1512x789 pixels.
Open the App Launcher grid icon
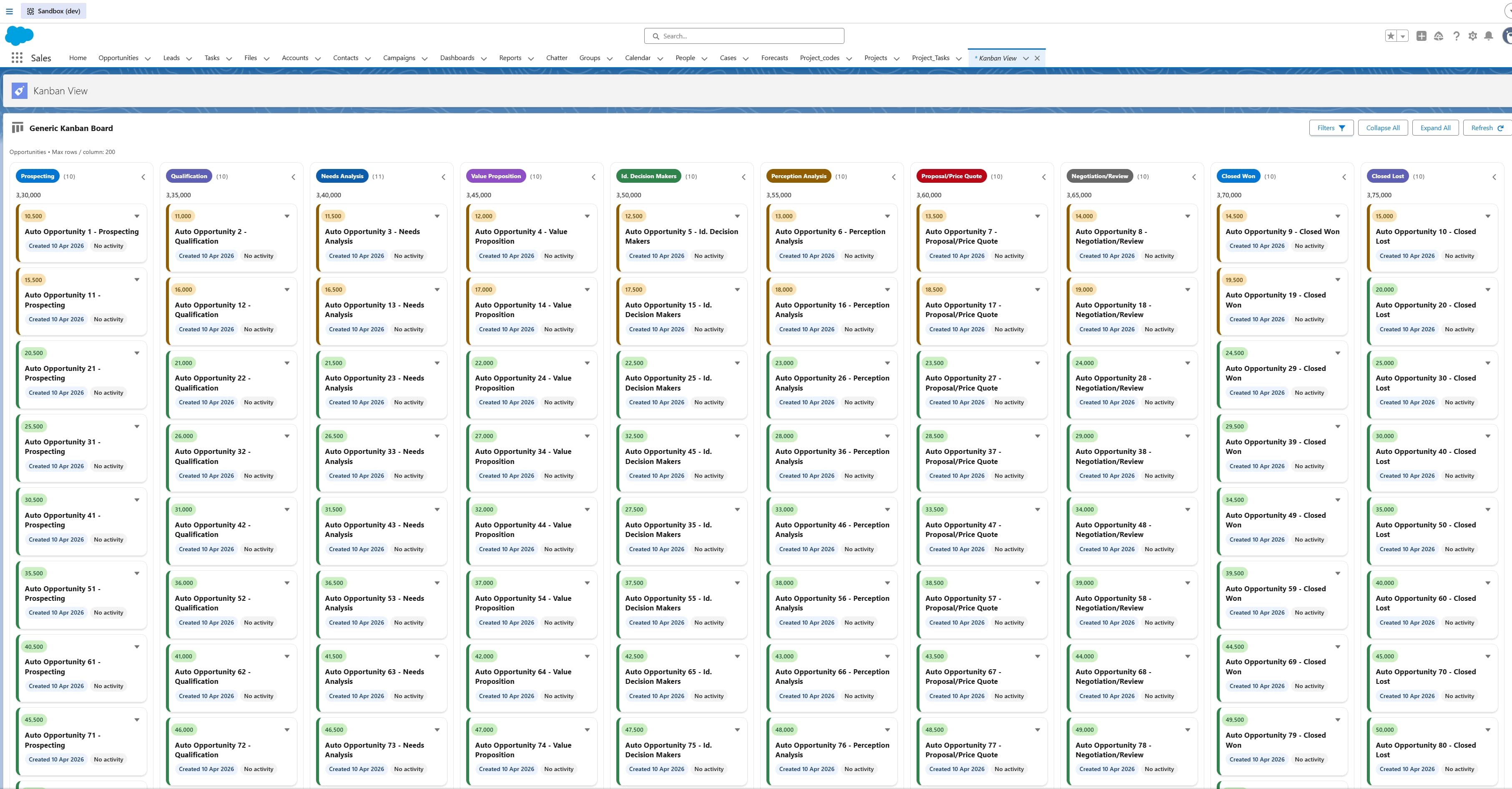[17, 58]
